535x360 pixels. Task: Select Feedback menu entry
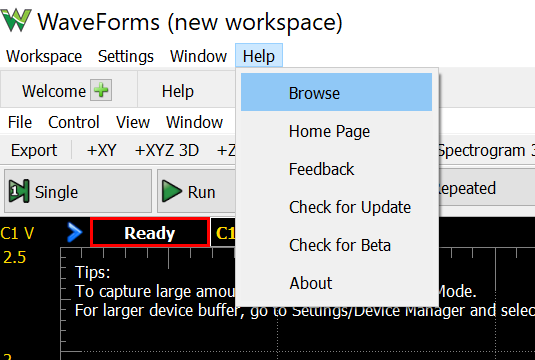[x=336, y=169]
